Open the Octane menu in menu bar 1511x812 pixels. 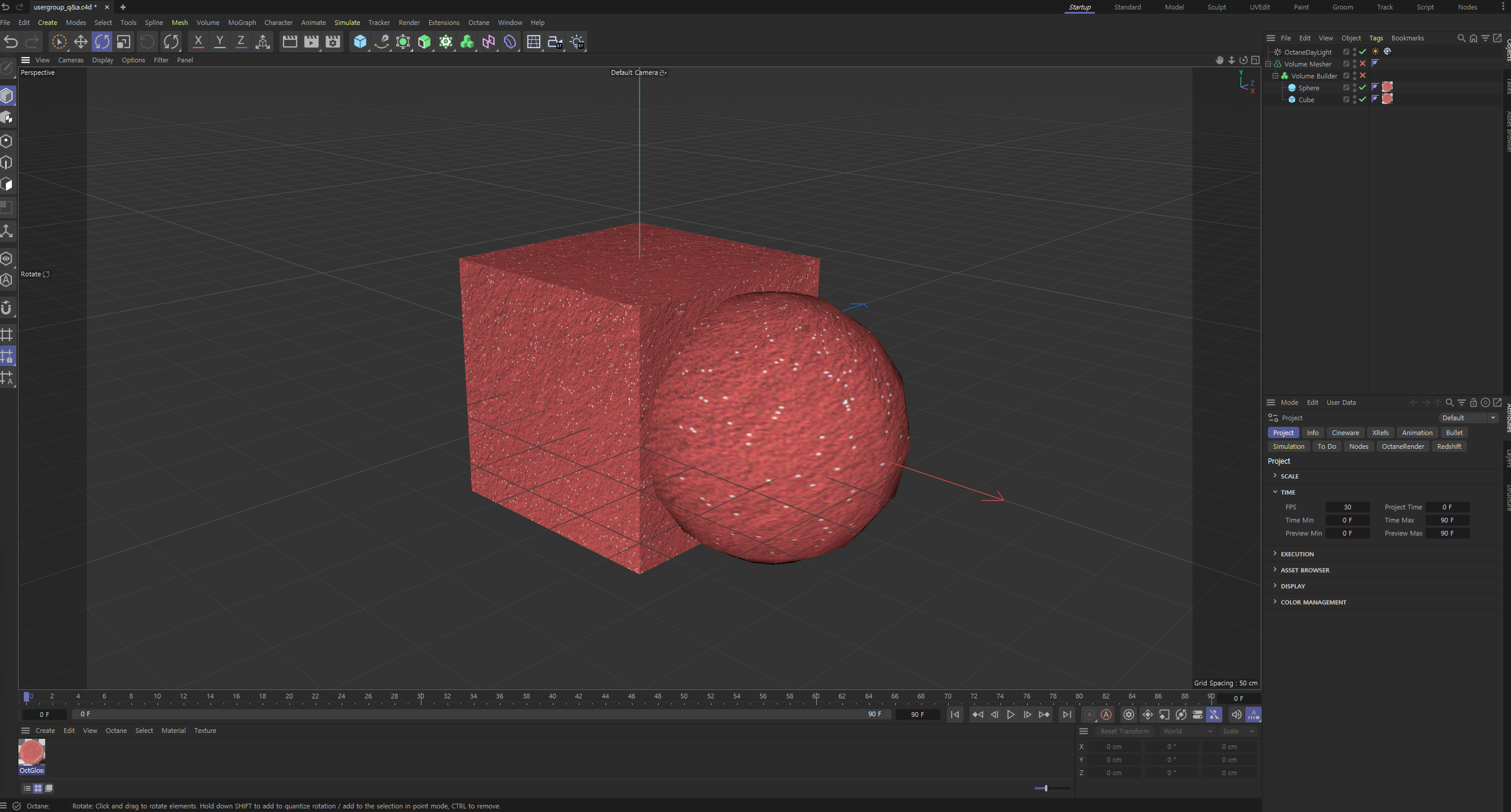pos(479,23)
